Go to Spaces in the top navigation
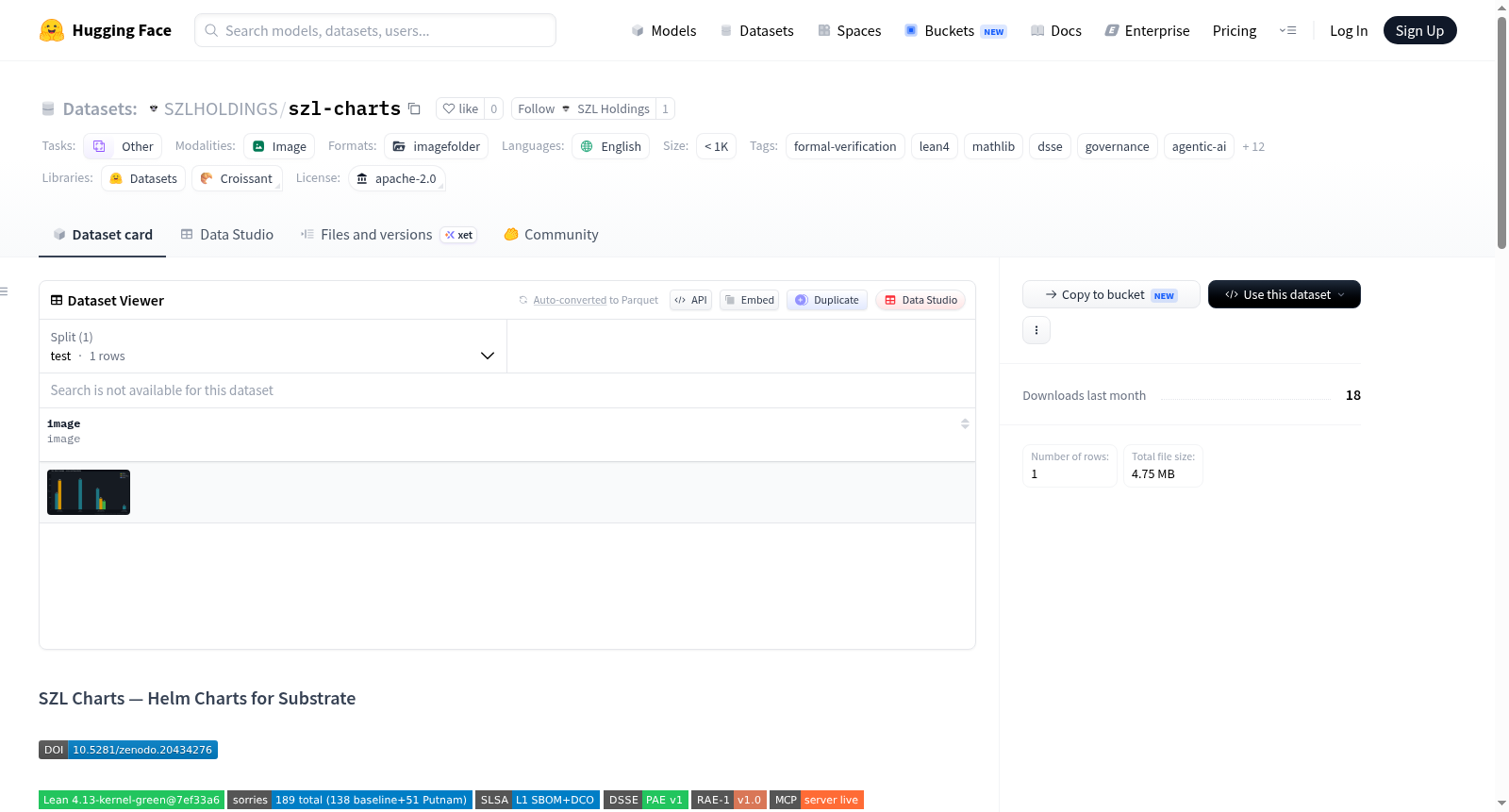The image size is (1509, 812). click(849, 30)
